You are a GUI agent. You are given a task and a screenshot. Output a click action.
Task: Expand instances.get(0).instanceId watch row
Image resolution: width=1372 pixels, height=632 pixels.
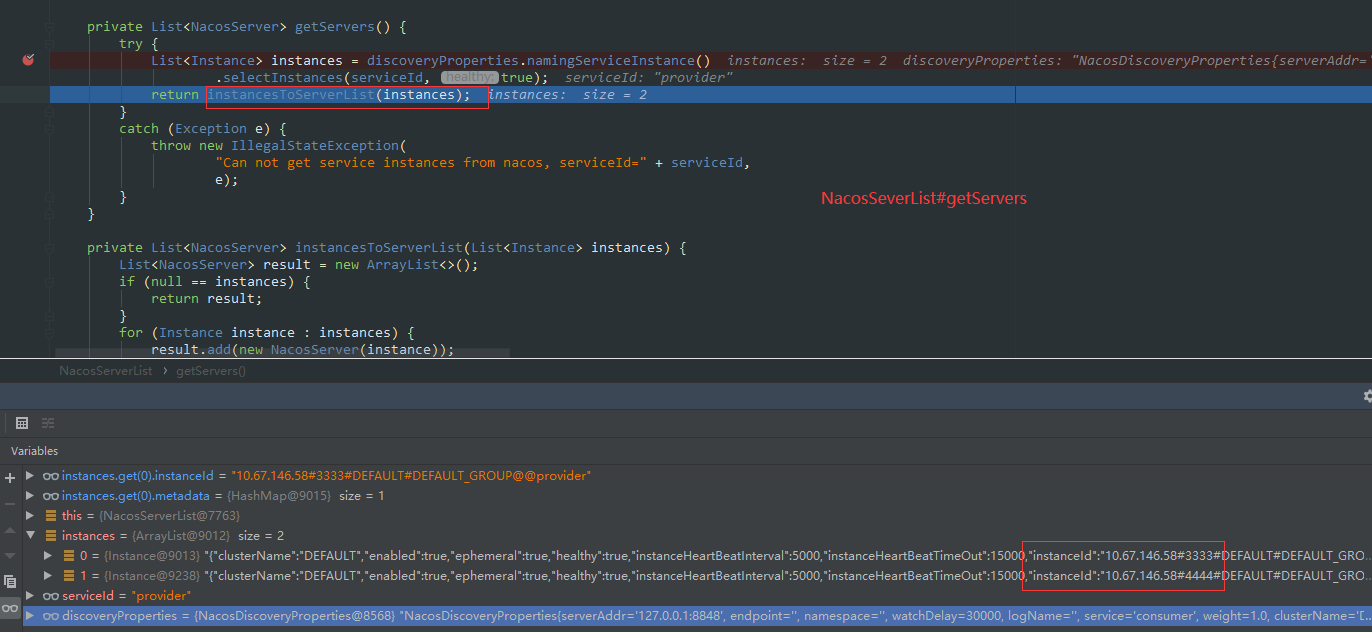pos(30,476)
